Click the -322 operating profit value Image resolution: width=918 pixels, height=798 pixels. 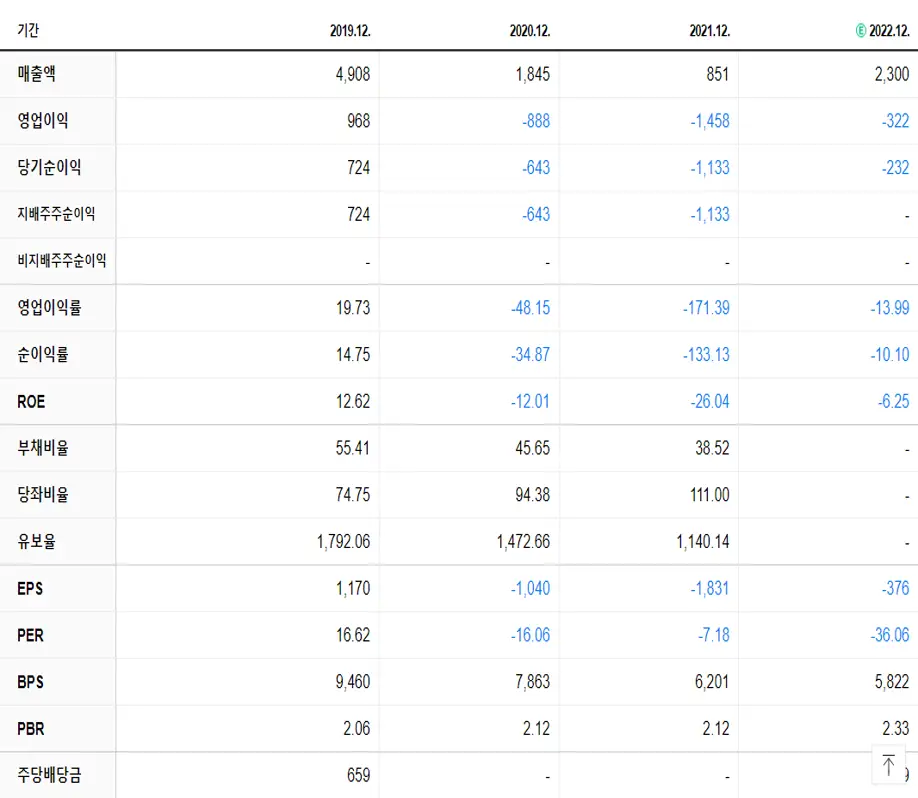pyautogui.click(x=896, y=121)
